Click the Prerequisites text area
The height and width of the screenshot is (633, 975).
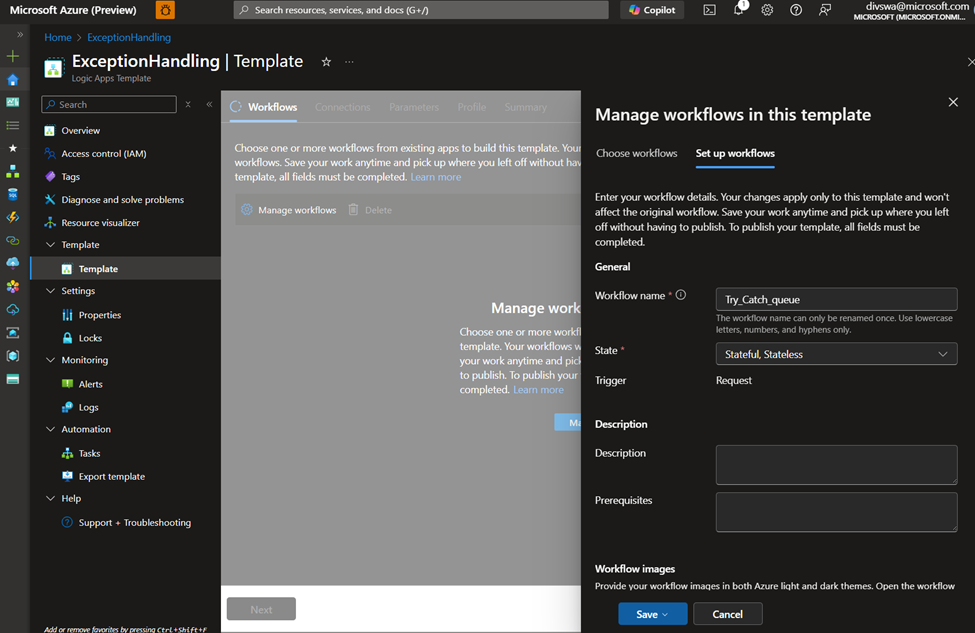click(x=836, y=512)
